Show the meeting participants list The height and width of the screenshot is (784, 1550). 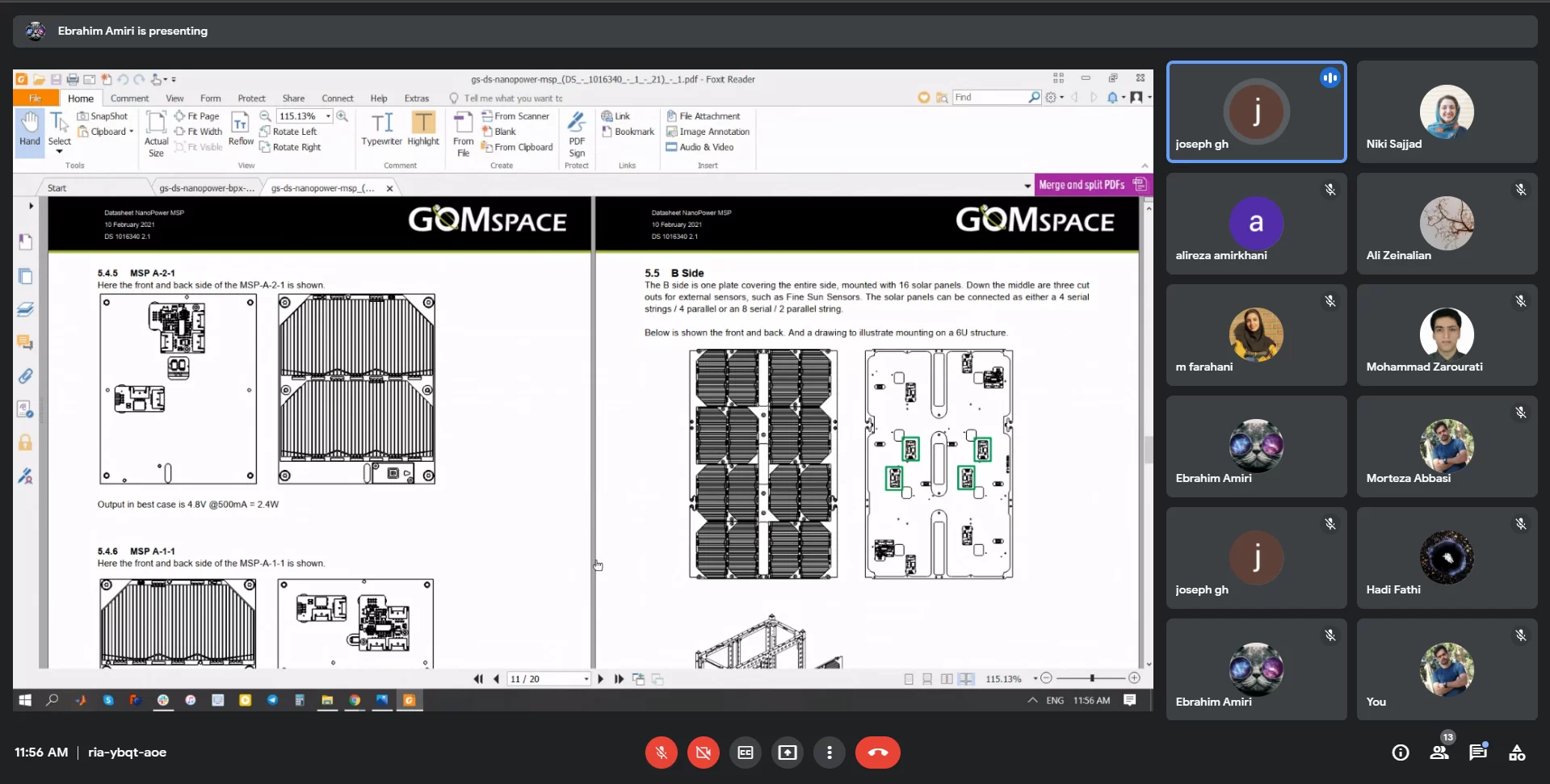click(x=1439, y=753)
